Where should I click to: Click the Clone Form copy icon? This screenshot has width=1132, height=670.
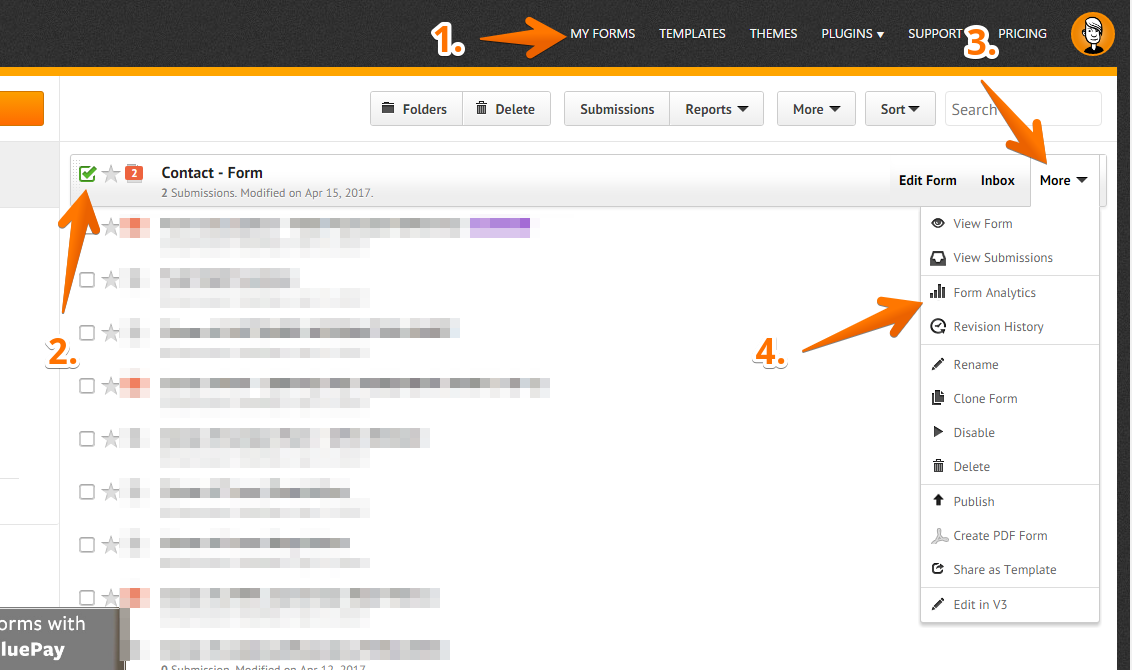click(x=938, y=399)
